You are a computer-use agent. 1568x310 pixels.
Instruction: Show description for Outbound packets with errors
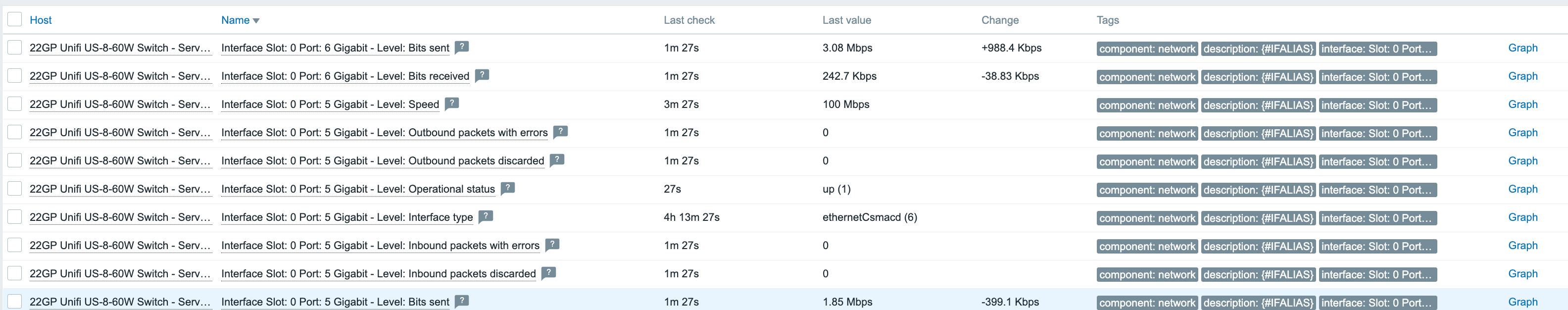pos(561,132)
